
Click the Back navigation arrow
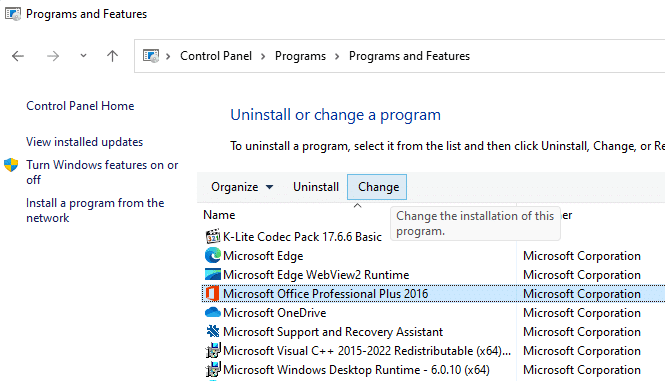click(18, 56)
